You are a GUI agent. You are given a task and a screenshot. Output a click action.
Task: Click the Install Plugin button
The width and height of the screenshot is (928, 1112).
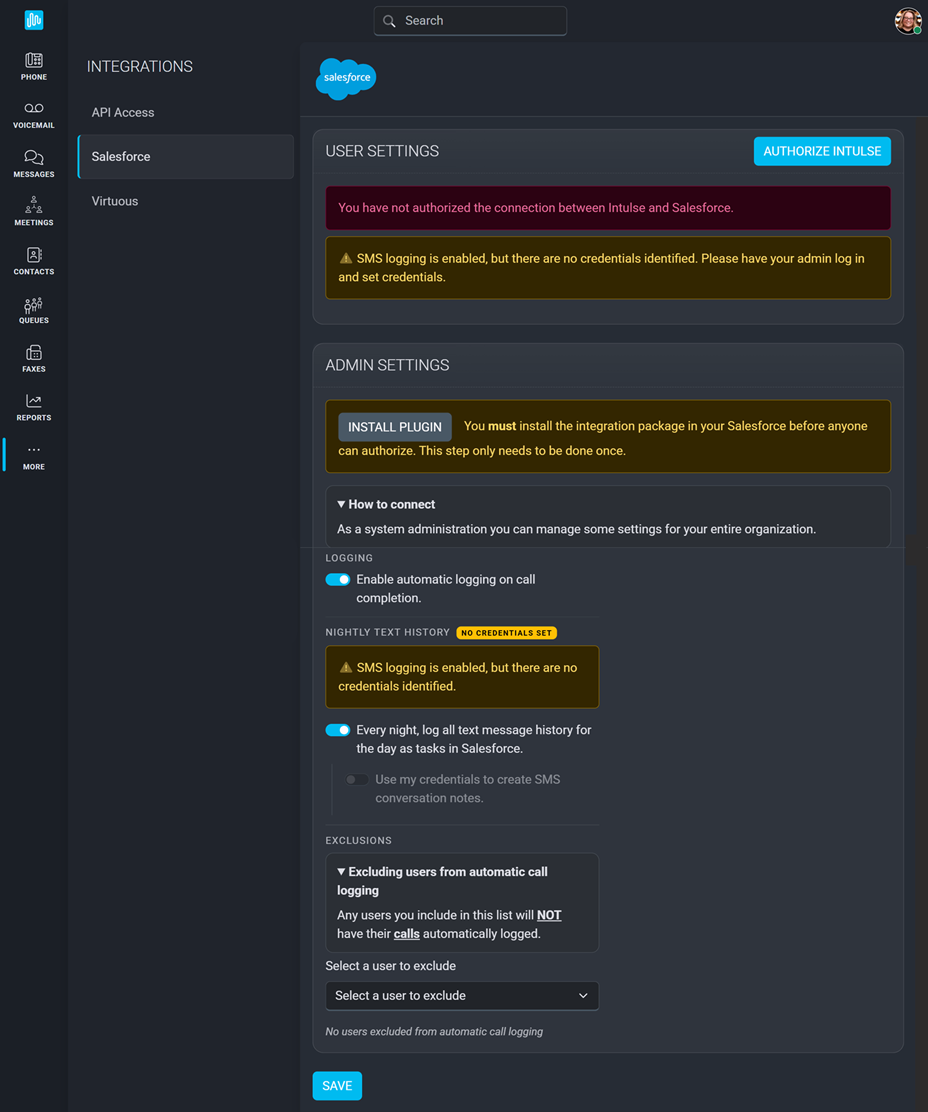pos(395,427)
